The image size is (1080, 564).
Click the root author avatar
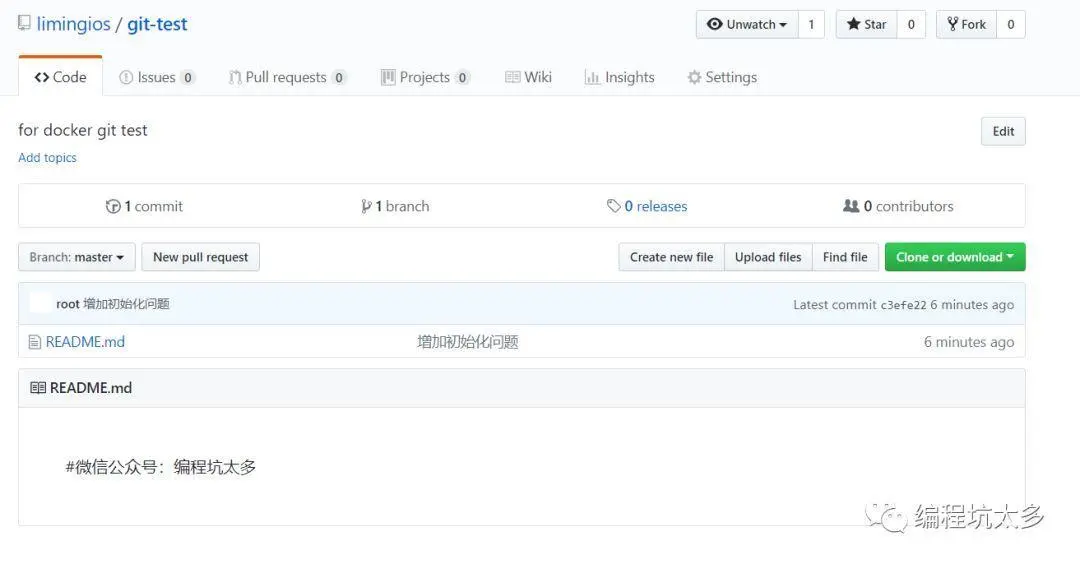(x=41, y=303)
